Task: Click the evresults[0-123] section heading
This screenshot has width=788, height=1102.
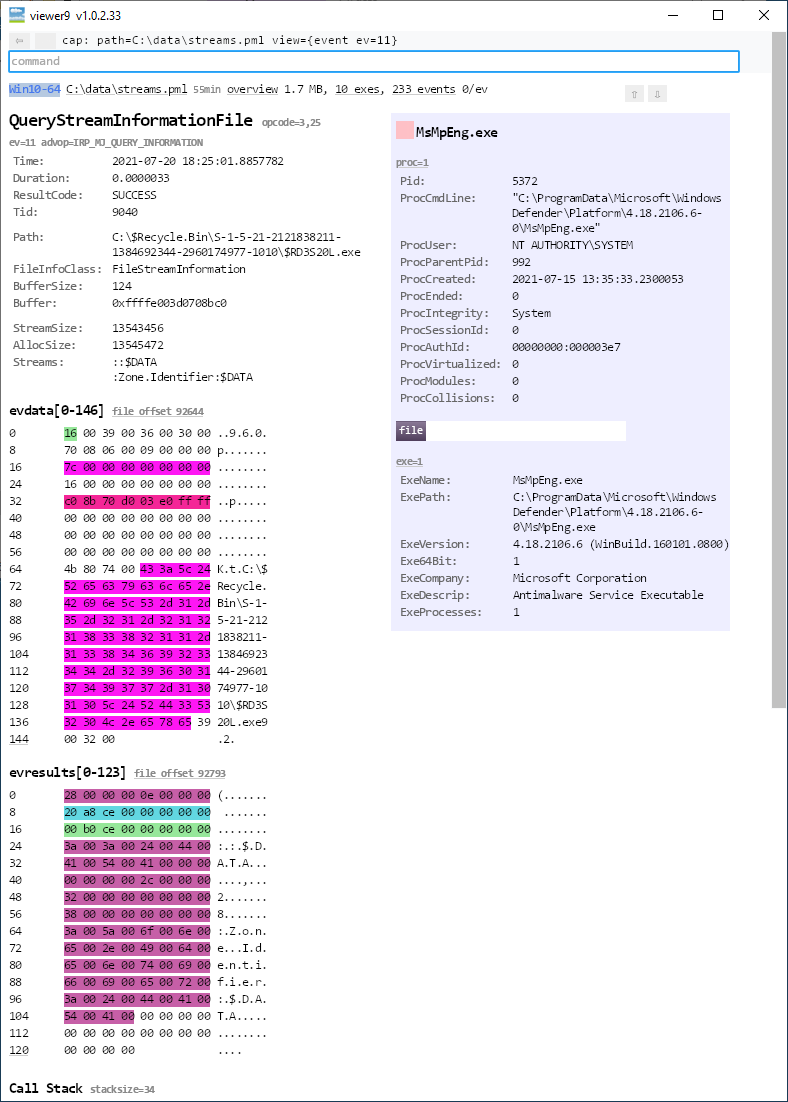Action: [x=67, y=772]
